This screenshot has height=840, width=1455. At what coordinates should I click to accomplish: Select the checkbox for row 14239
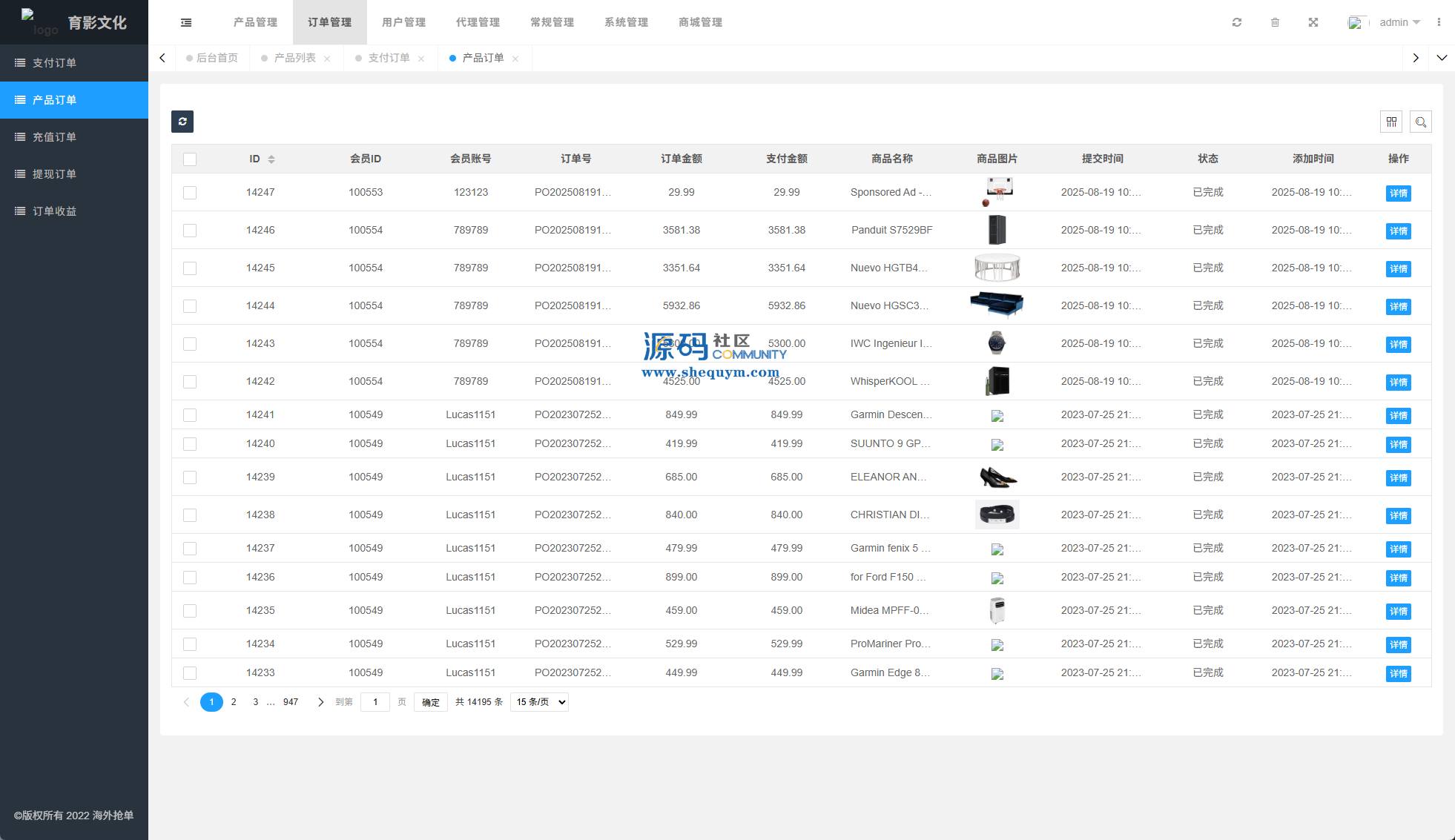click(x=190, y=477)
